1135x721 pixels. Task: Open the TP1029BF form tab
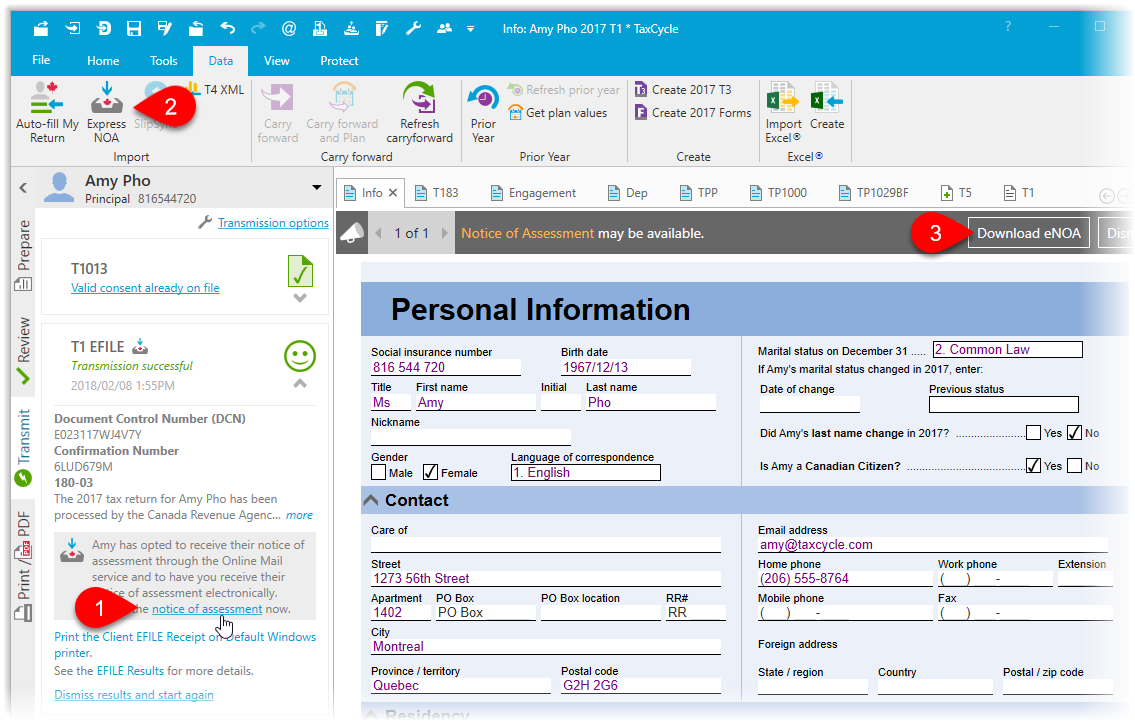pyautogui.click(x=874, y=193)
